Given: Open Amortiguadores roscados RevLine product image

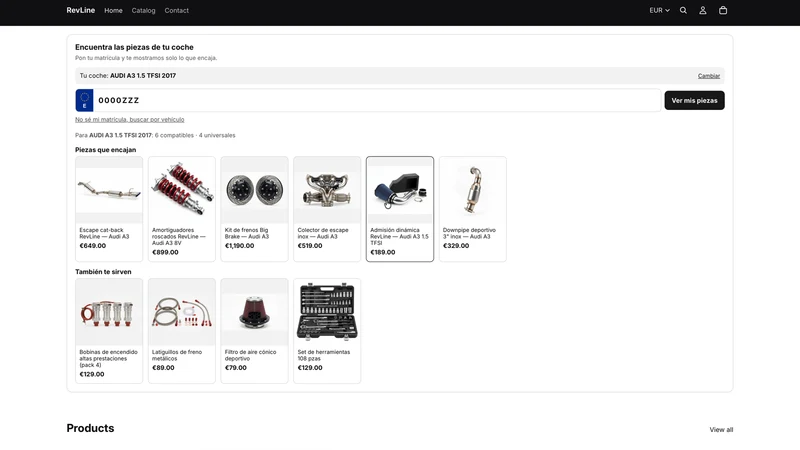Looking at the screenshot, I should pos(182,190).
